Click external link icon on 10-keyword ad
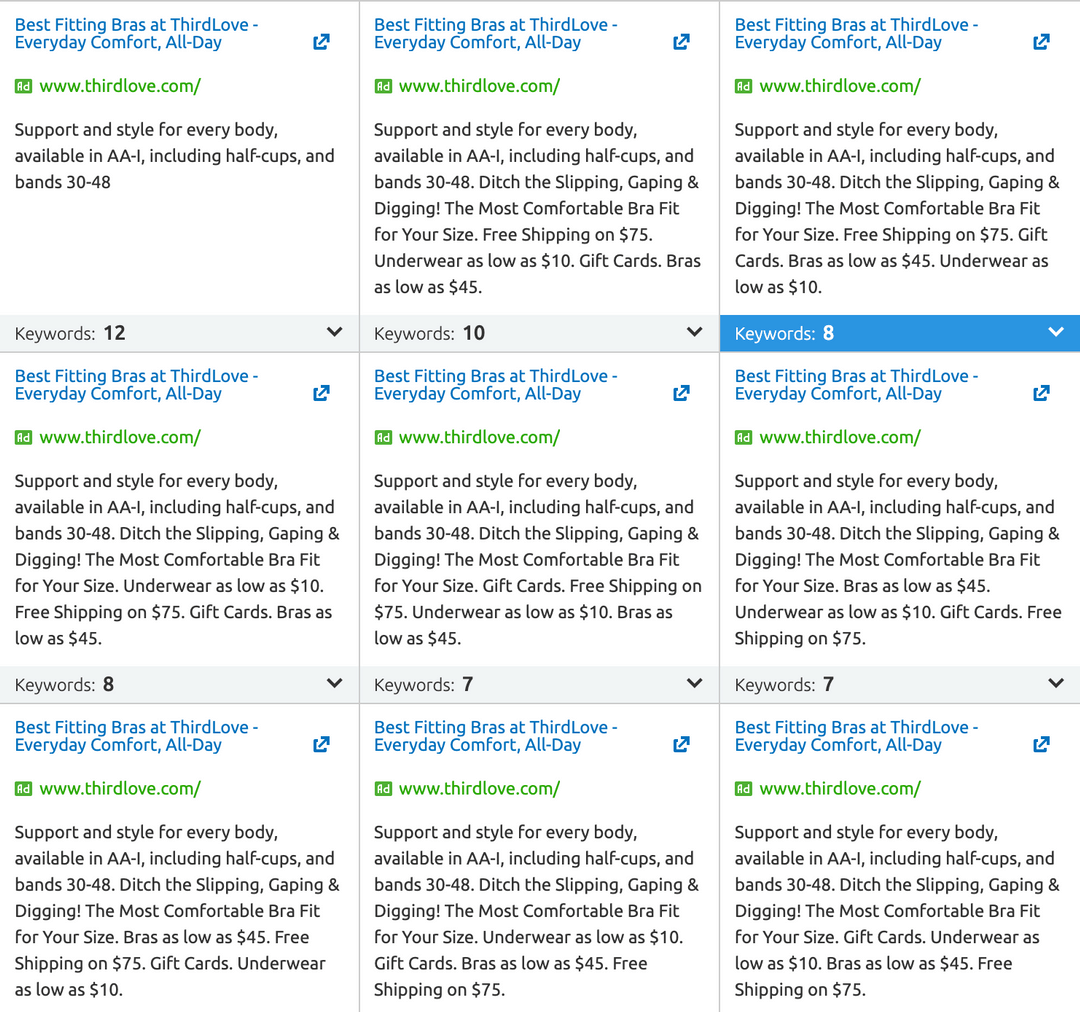The width and height of the screenshot is (1080, 1012). [681, 42]
